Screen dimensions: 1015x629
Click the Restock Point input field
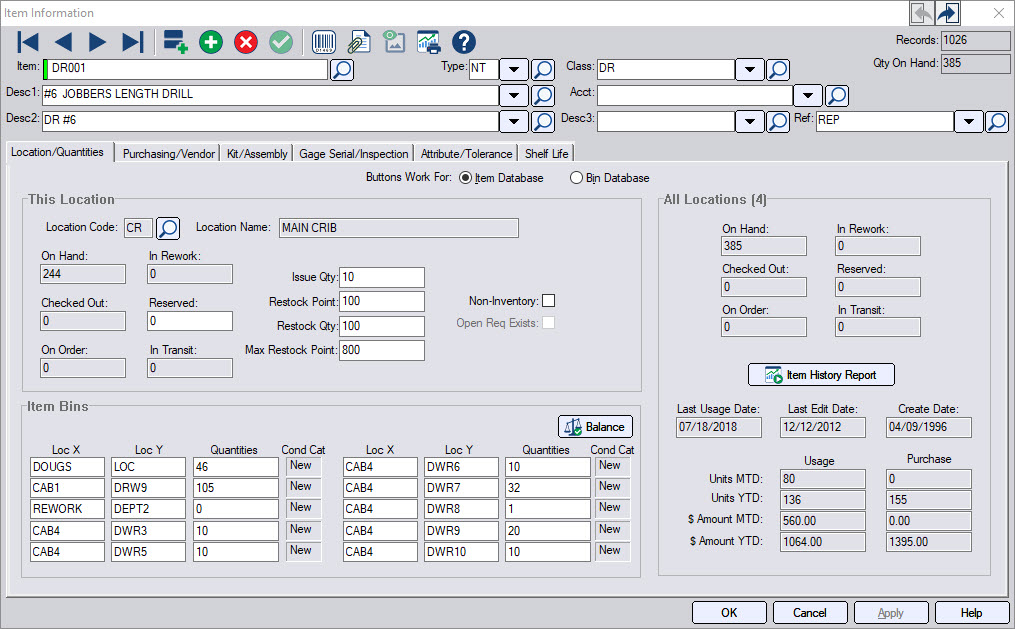382,301
